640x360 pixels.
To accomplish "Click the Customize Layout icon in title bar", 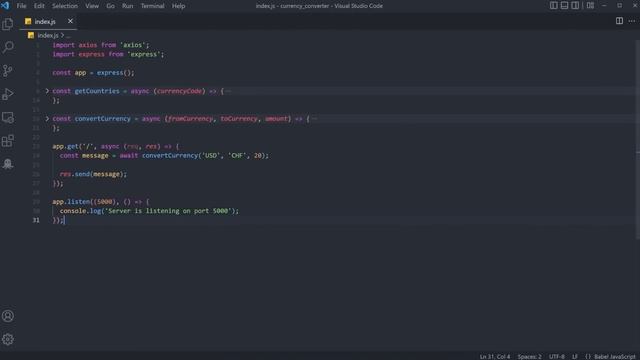I will click(590, 6).
